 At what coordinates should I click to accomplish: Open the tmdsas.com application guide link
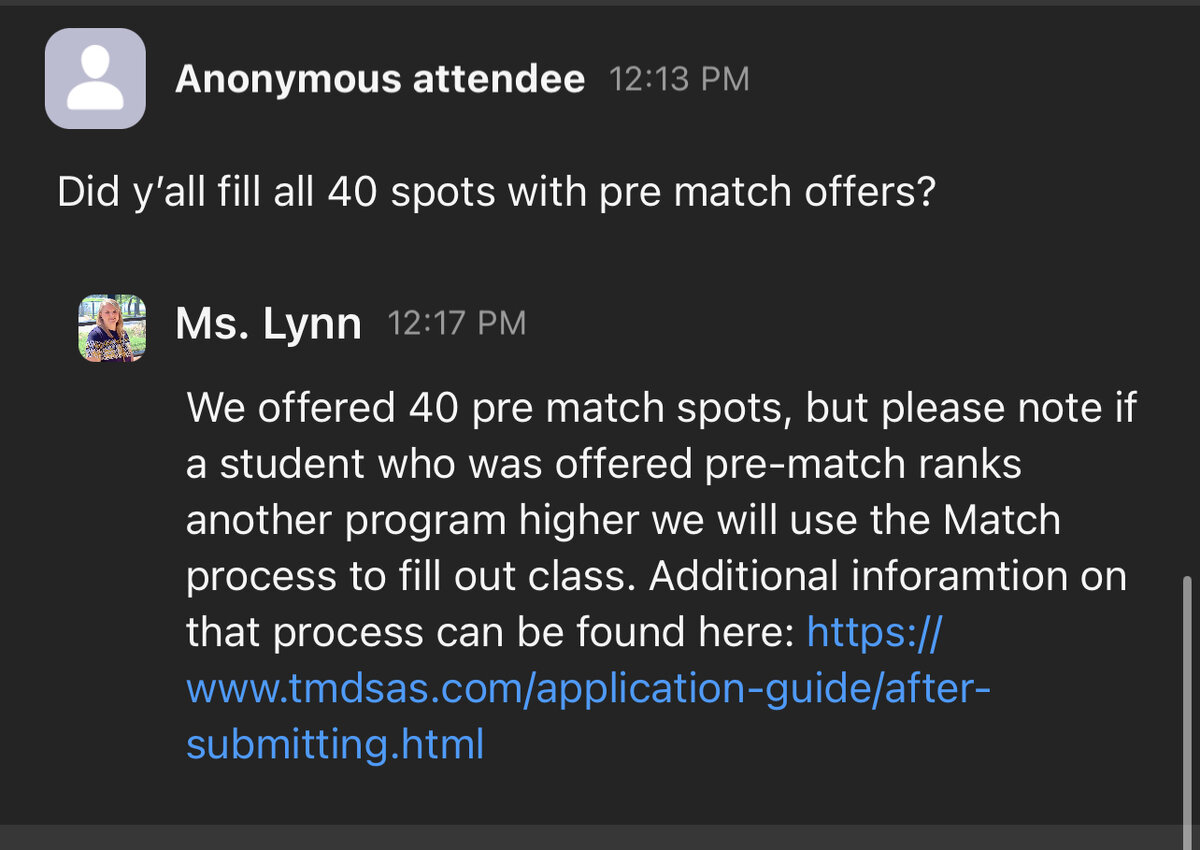pos(587,689)
